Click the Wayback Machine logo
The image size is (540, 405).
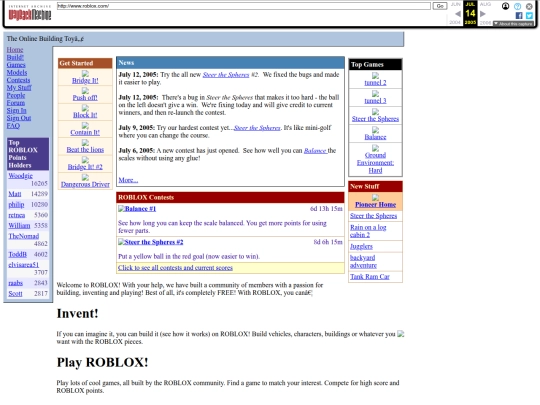pyautogui.click(x=30, y=13)
